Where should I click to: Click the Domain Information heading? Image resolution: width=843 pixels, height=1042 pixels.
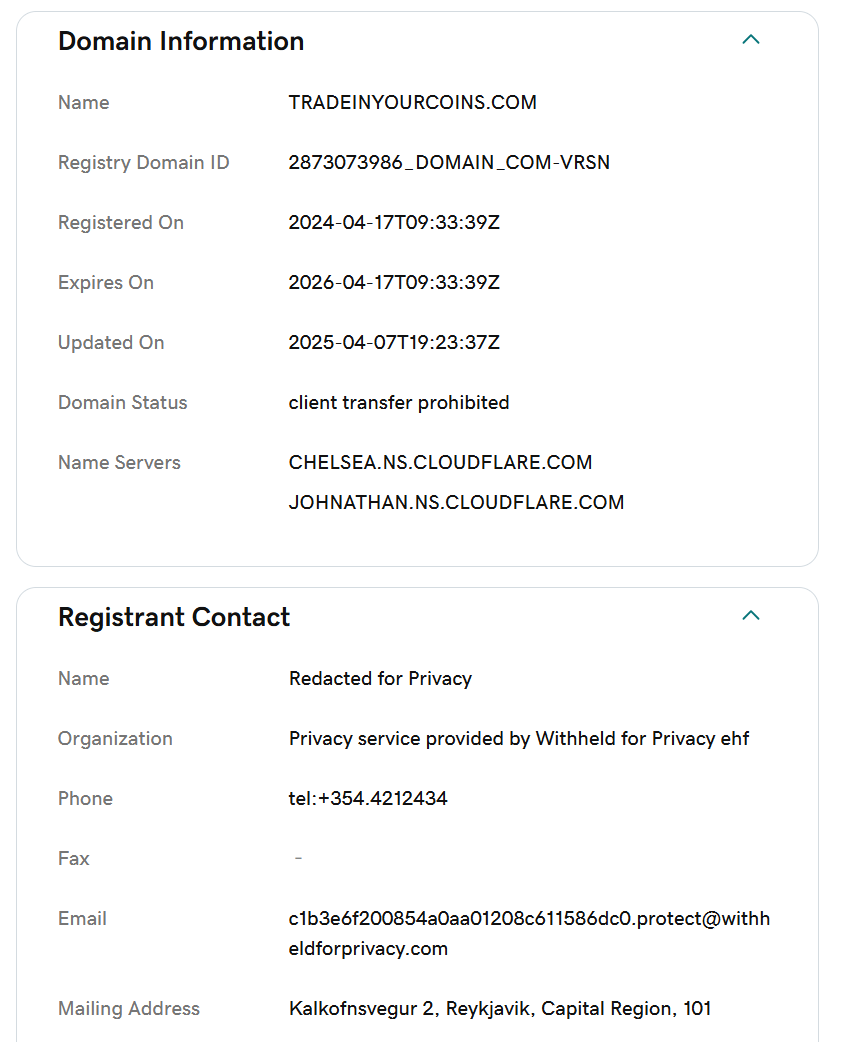[x=181, y=41]
